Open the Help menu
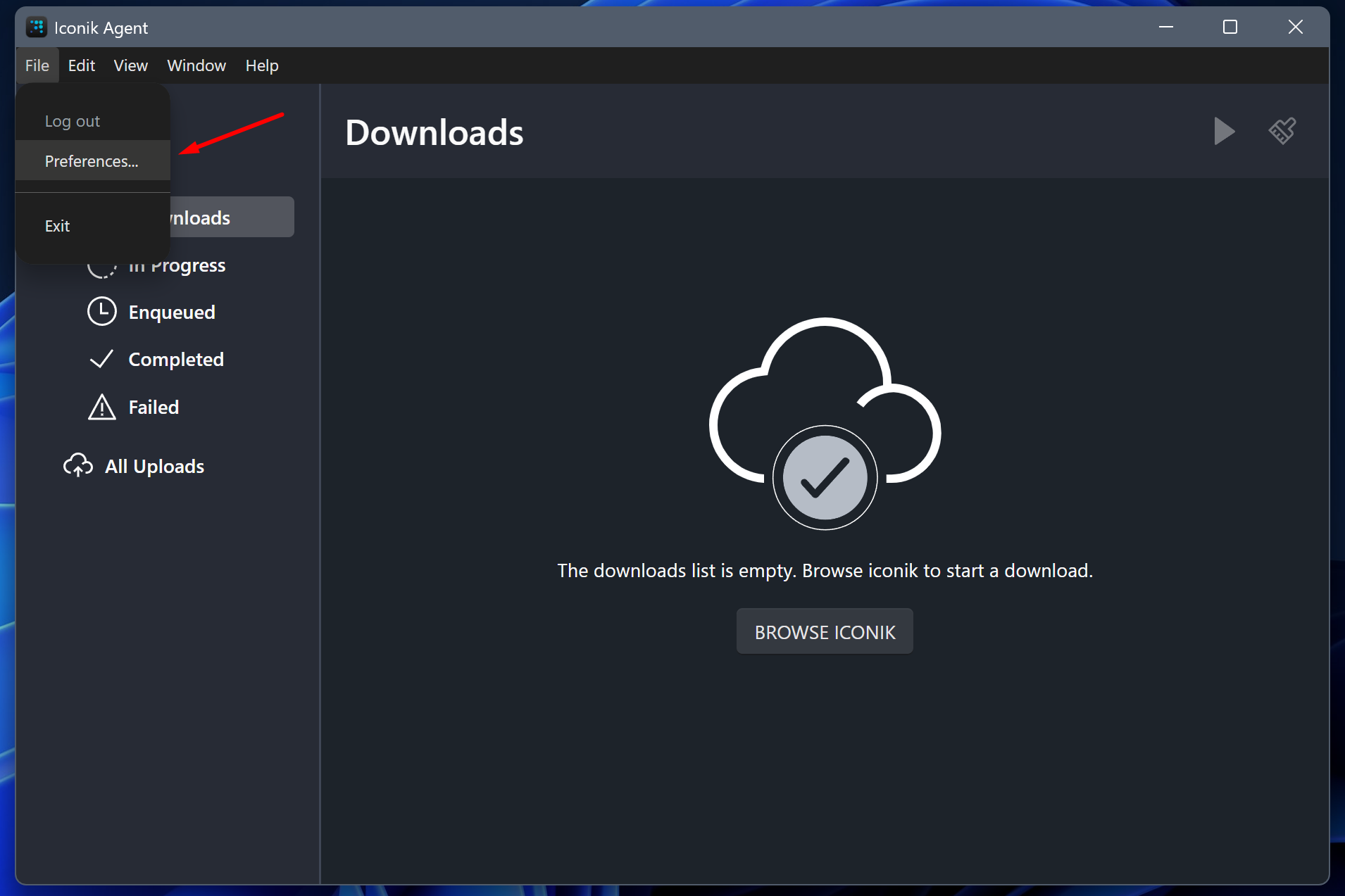1345x896 pixels. 262,65
